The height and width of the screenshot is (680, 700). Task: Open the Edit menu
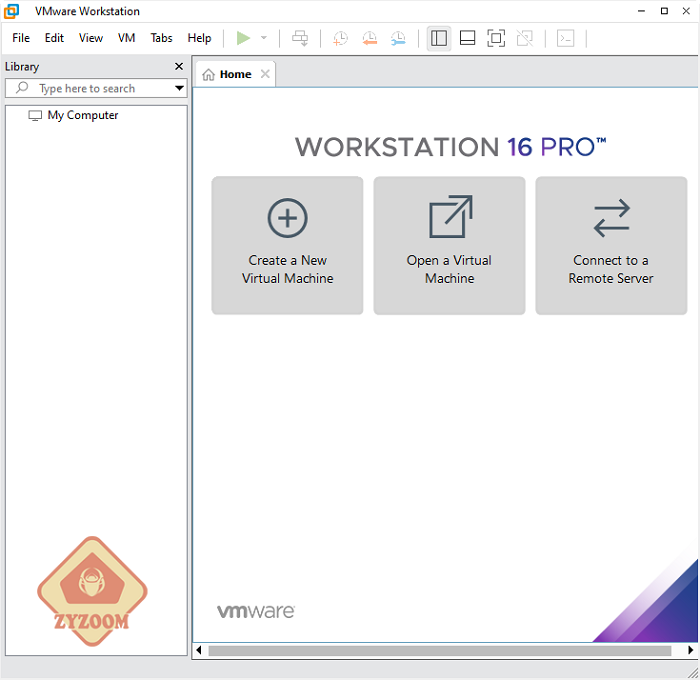pyautogui.click(x=54, y=38)
